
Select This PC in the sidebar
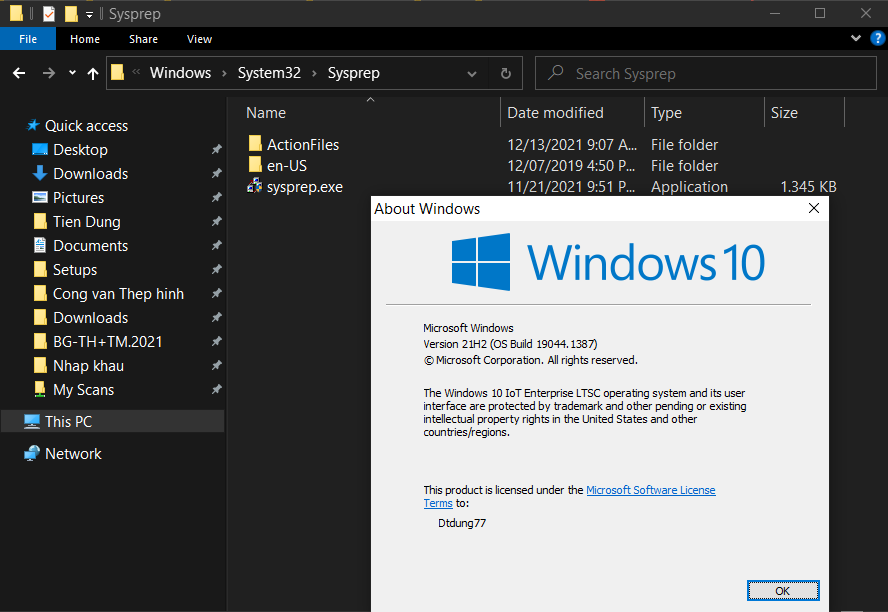point(112,421)
